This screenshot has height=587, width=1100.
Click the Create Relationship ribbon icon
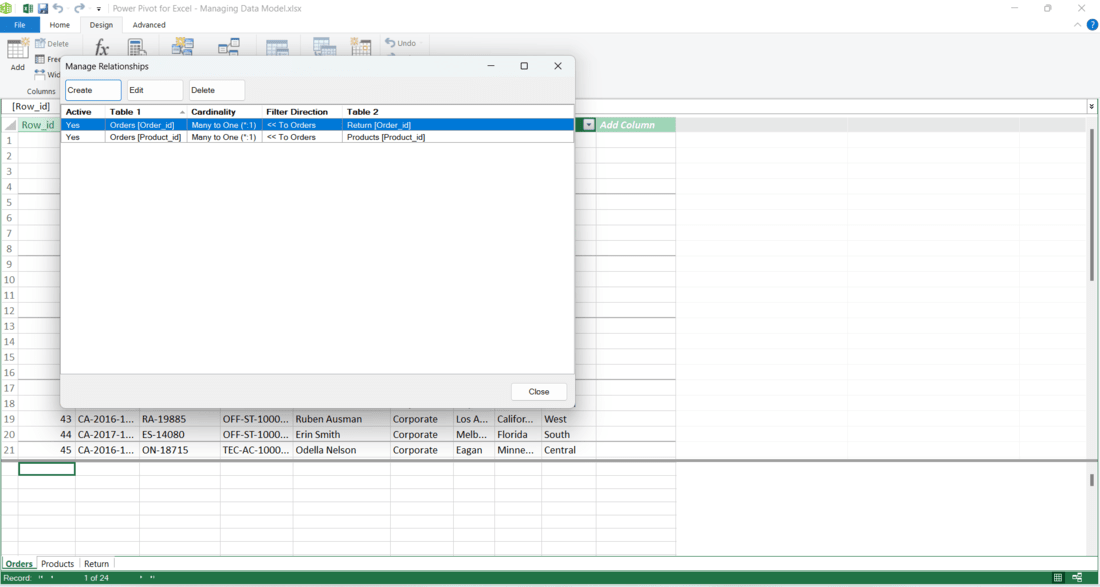tap(183, 47)
